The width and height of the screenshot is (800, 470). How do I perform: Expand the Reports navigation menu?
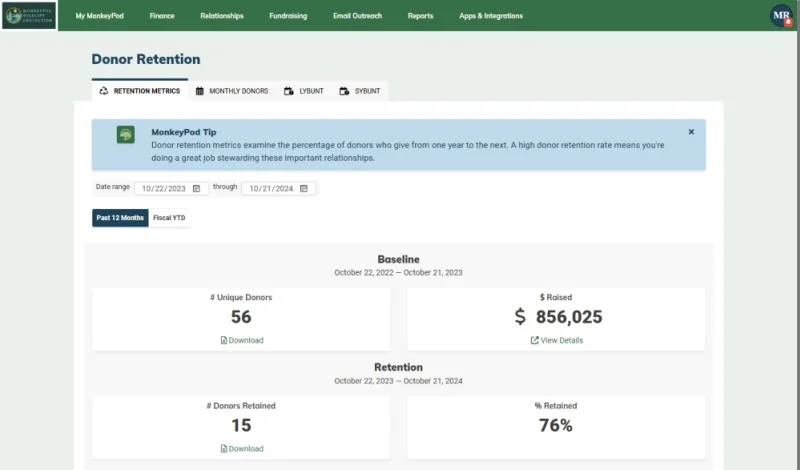tap(420, 16)
